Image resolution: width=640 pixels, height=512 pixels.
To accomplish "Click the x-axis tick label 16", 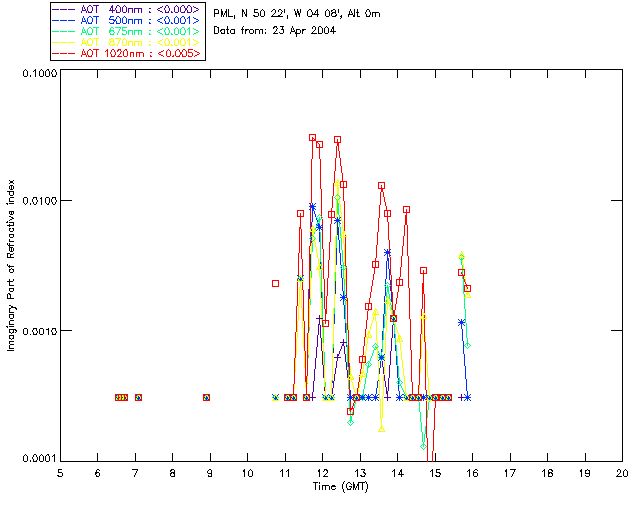I will point(473,473).
